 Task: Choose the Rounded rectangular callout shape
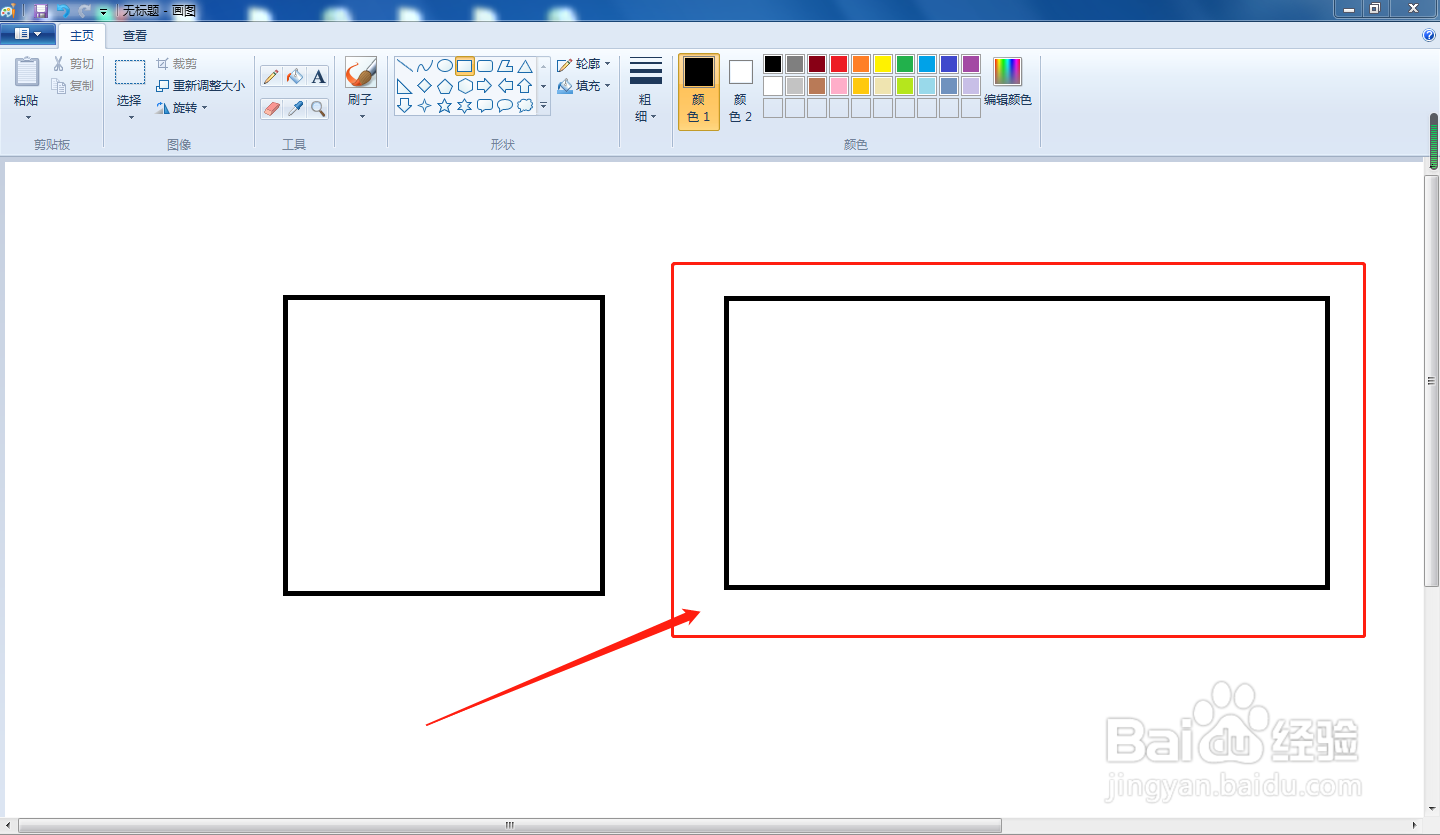point(485,105)
